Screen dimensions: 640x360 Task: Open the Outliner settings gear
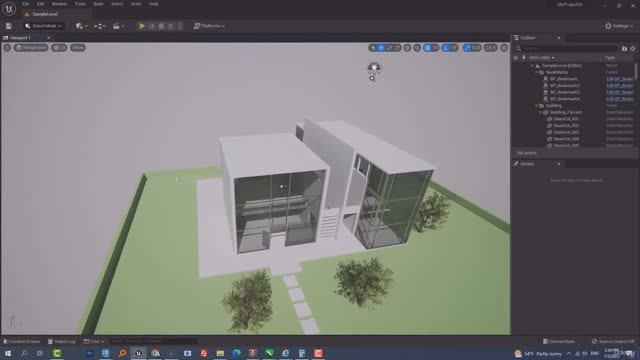click(633, 49)
